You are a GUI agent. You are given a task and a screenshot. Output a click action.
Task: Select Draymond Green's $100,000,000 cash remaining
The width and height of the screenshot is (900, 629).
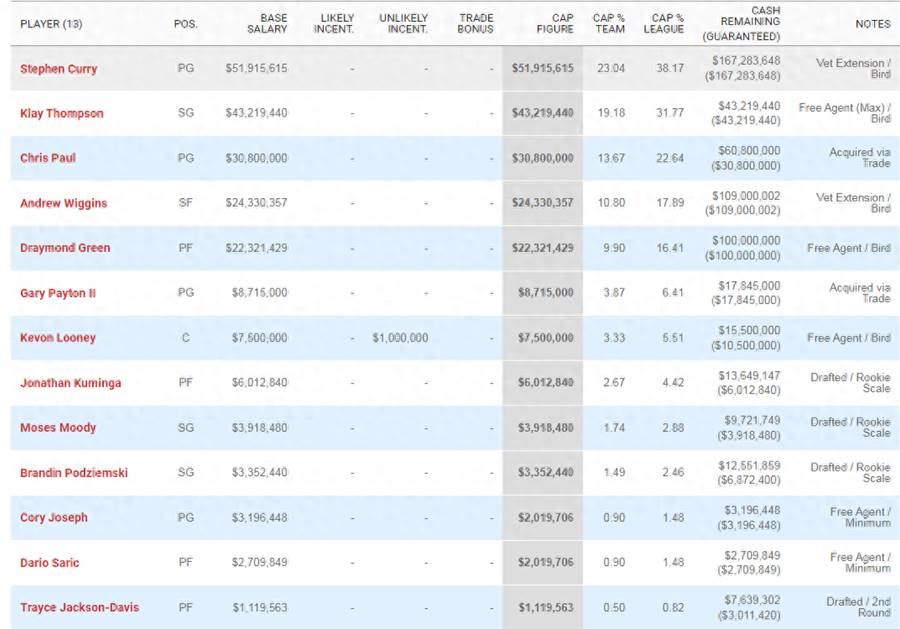coord(746,240)
